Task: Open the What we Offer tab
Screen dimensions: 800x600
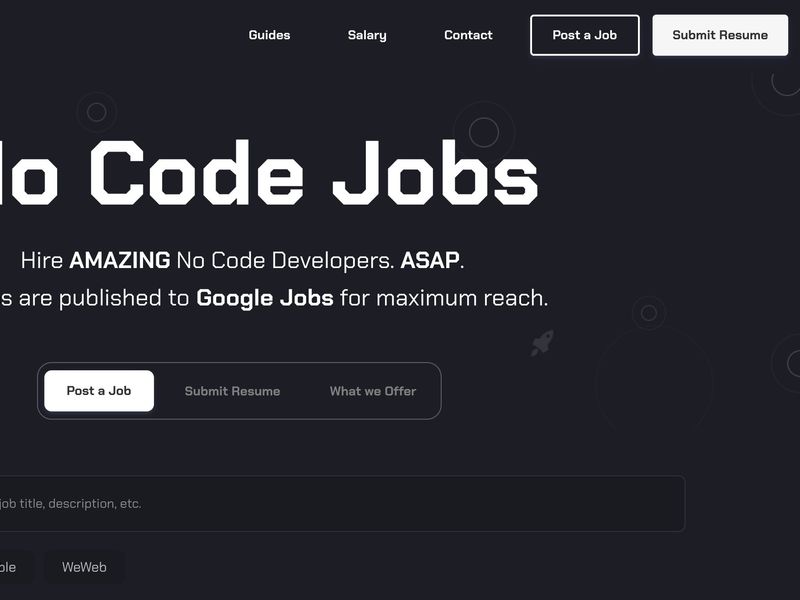Action: tap(372, 391)
